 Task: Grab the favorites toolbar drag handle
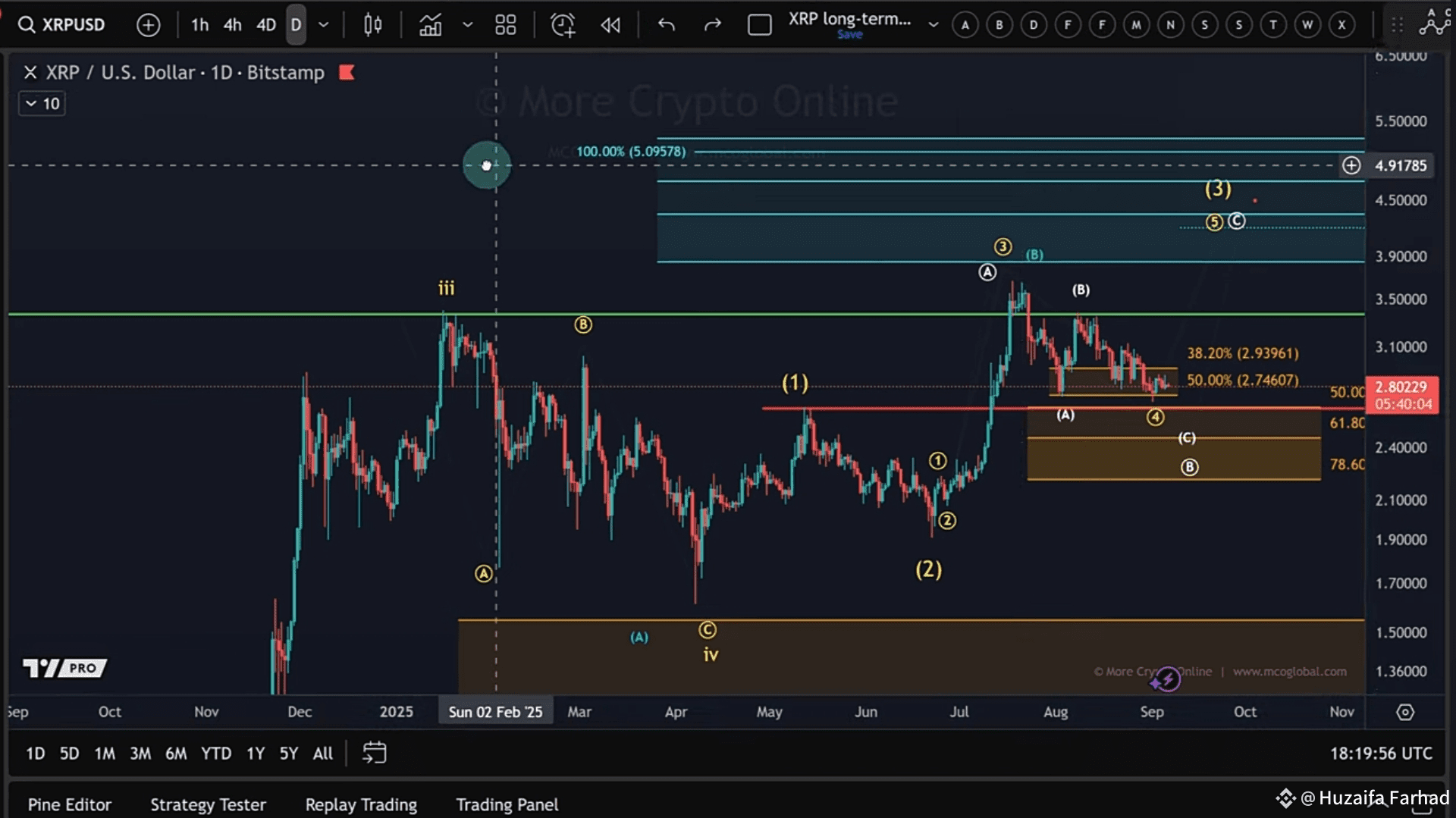click(1397, 25)
